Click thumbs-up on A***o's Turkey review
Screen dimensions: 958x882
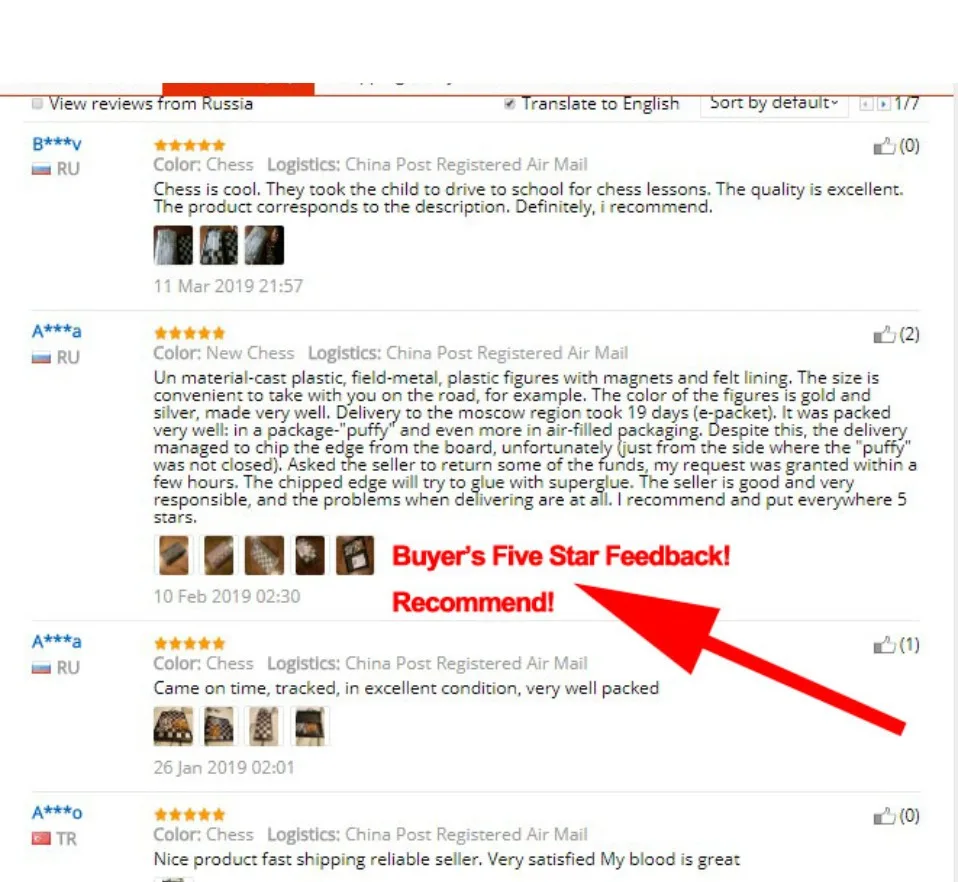pos(883,816)
